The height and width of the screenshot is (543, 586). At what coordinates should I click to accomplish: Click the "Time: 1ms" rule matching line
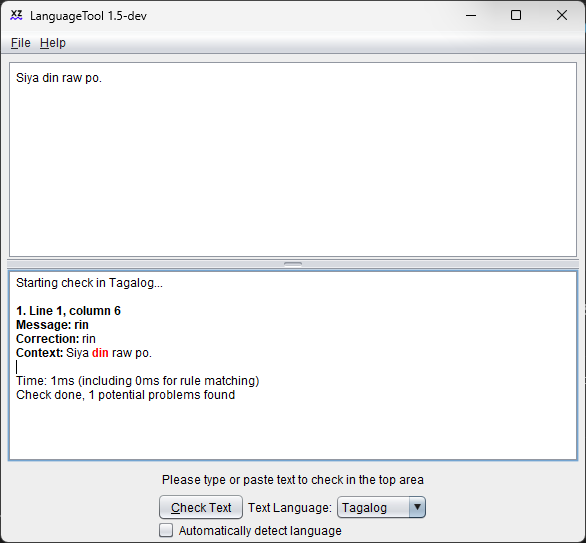(138, 381)
